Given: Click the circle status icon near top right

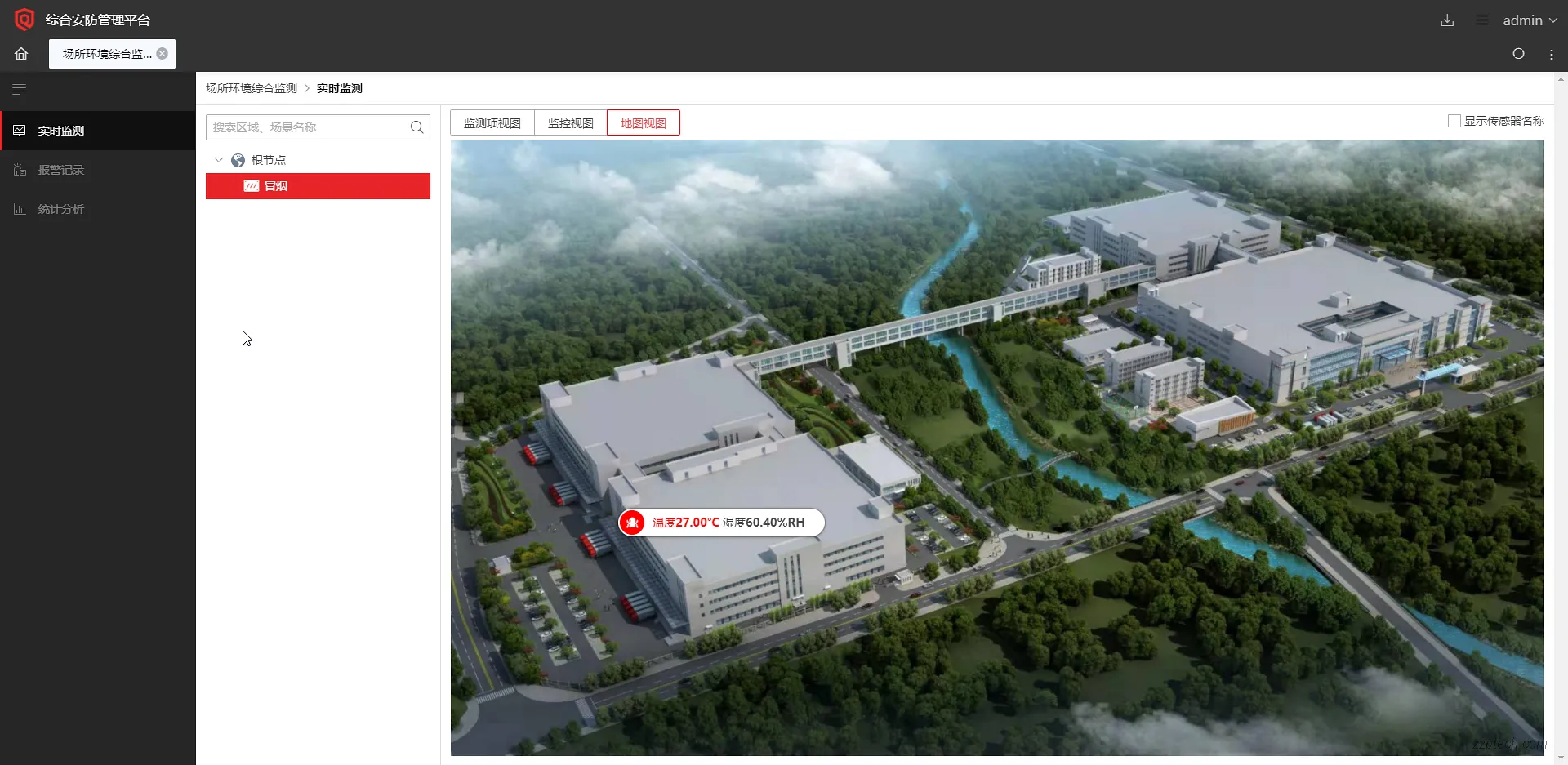Looking at the screenshot, I should 1518,54.
